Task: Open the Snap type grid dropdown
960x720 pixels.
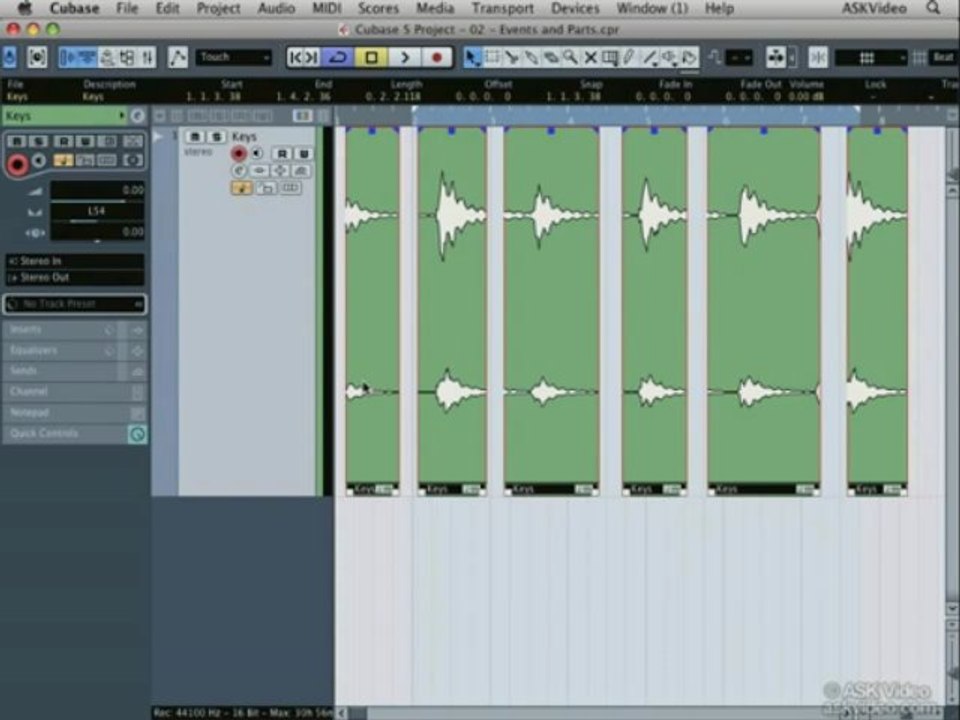Action: click(871, 58)
